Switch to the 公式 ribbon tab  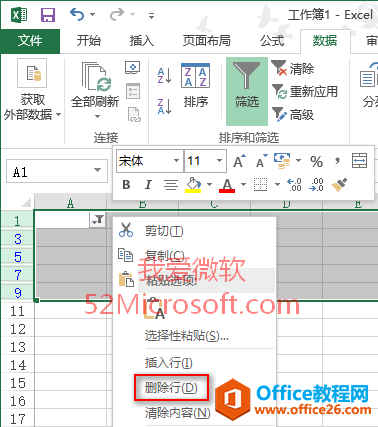click(272, 41)
